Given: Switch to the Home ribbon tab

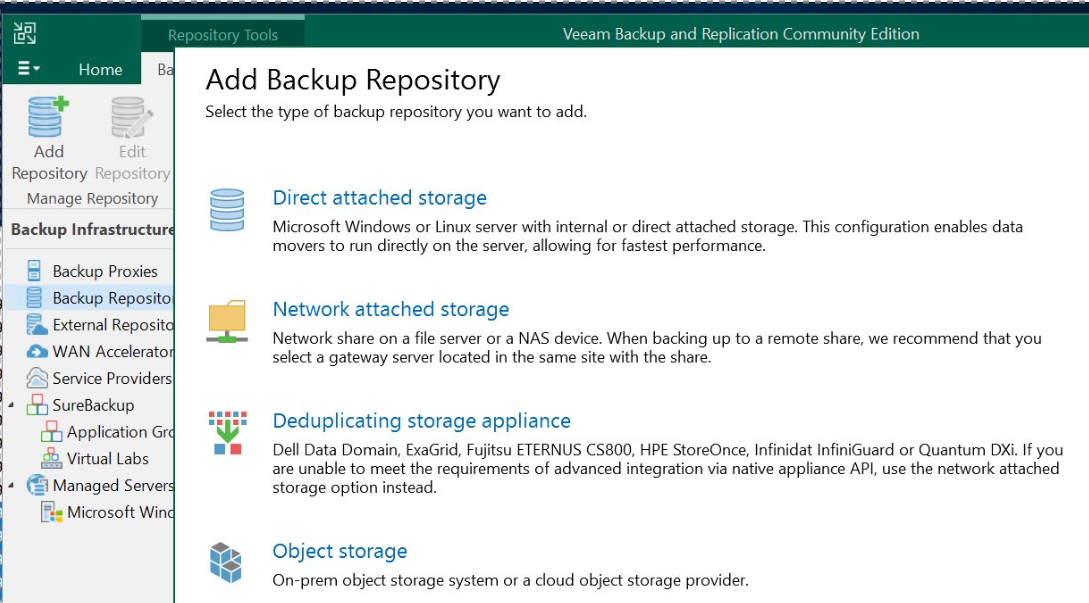Looking at the screenshot, I should click(x=100, y=70).
